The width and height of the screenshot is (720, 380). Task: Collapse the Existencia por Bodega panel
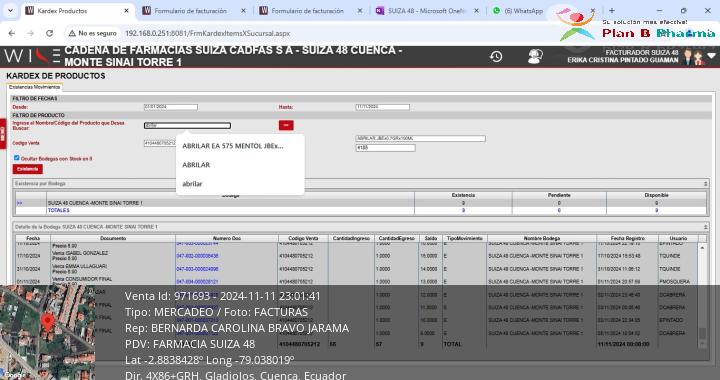click(706, 184)
